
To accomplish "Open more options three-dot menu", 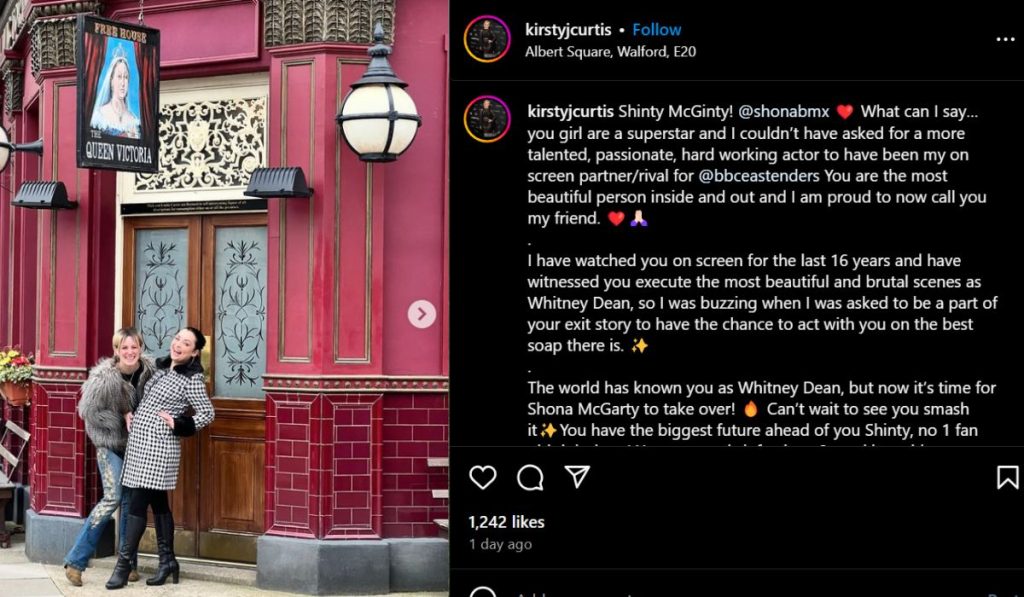I will tap(1005, 40).
